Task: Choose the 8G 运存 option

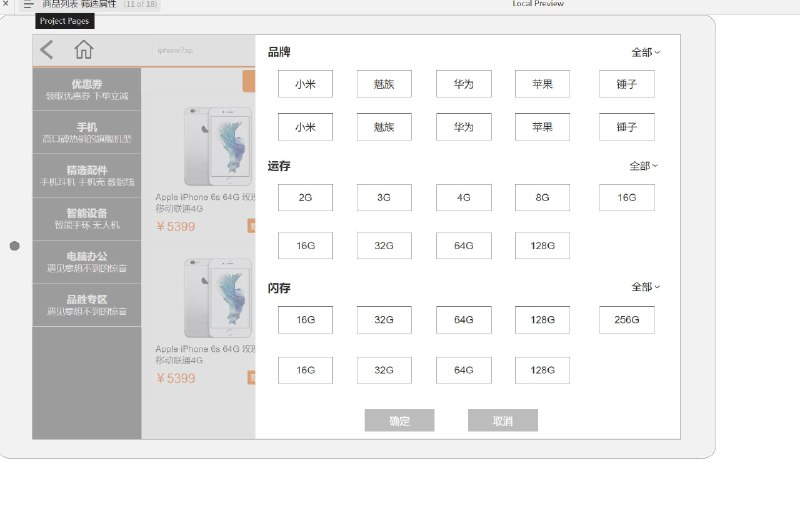Action: point(542,197)
